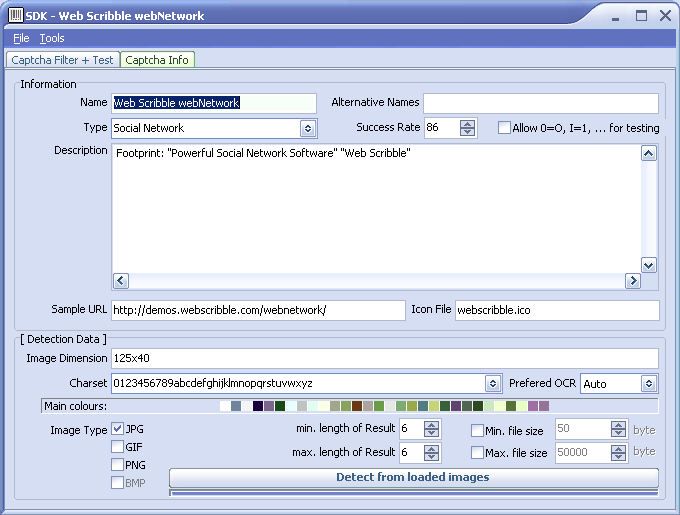Switch to Captcha Filter + Test tab
This screenshot has height=515, width=680.
pyautogui.click(x=62, y=60)
